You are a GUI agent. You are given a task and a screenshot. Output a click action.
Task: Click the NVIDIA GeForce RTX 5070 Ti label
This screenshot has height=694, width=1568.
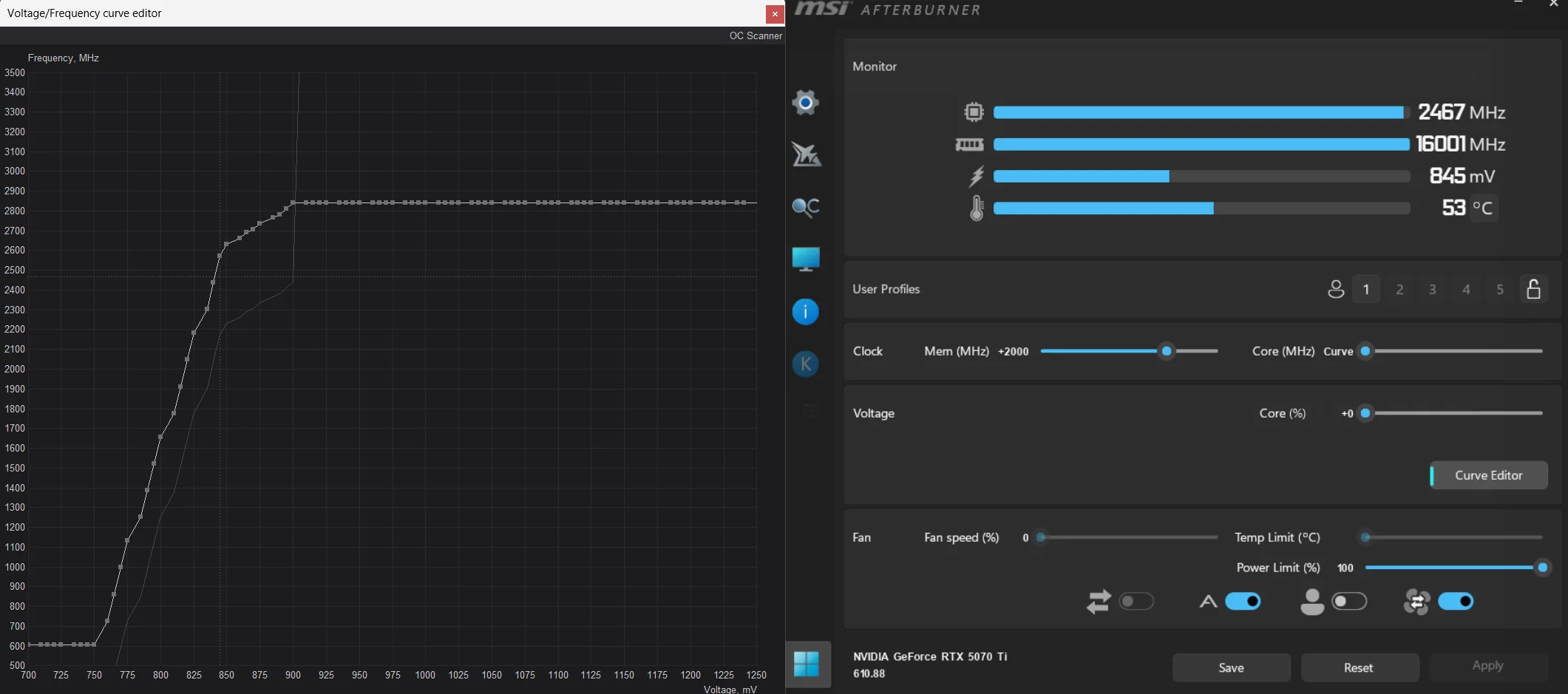coord(930,656)
